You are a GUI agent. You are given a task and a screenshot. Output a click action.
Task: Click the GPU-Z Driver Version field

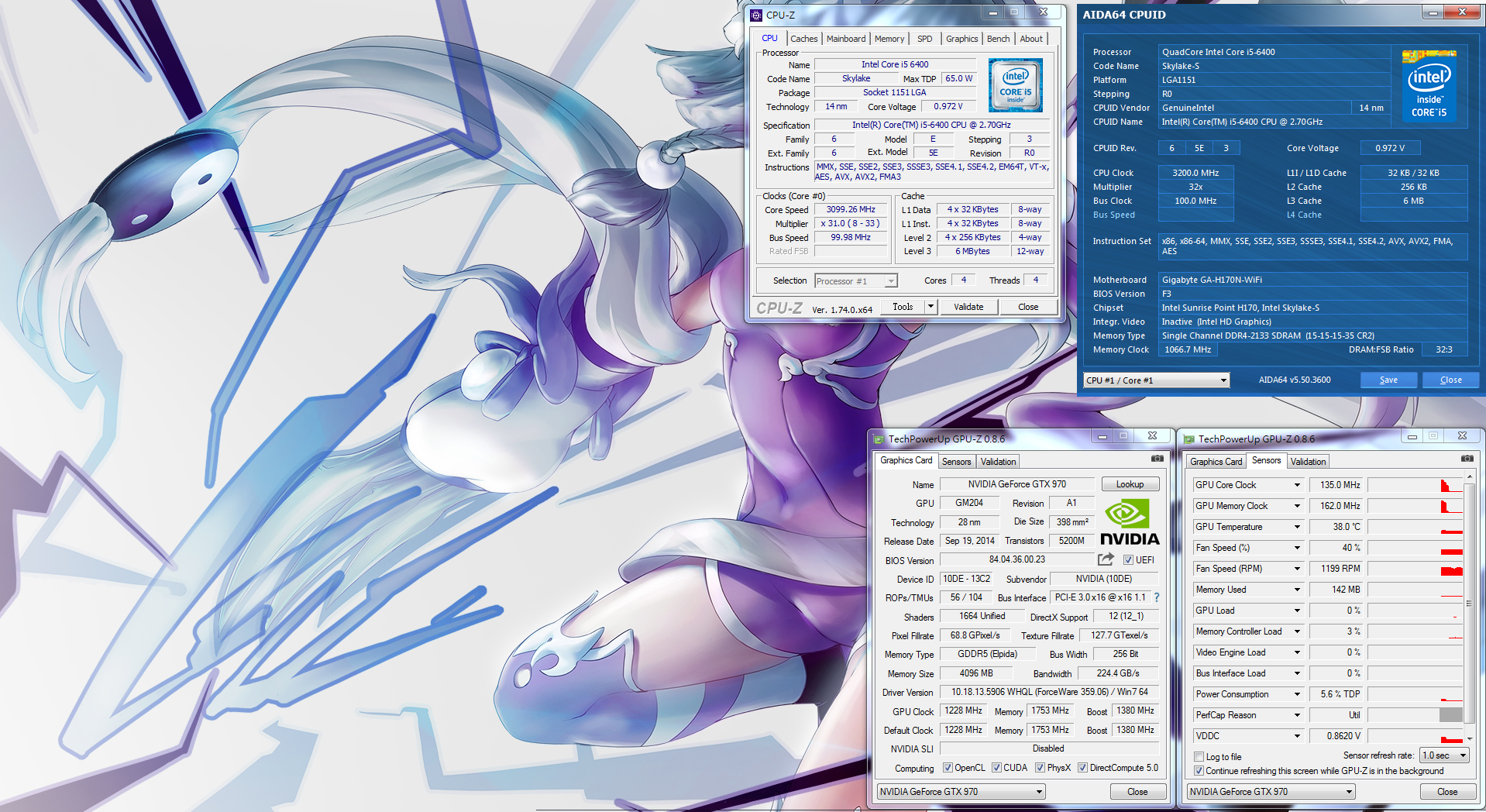pos(1050,692)
